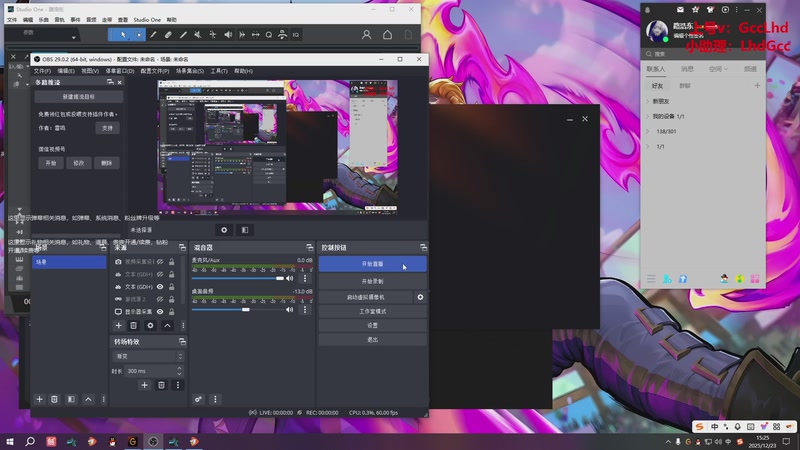The height and width of the screenshot is (450, 800).
Task: Open the QQ main menu hamburger icon
Action: (651, 279)
